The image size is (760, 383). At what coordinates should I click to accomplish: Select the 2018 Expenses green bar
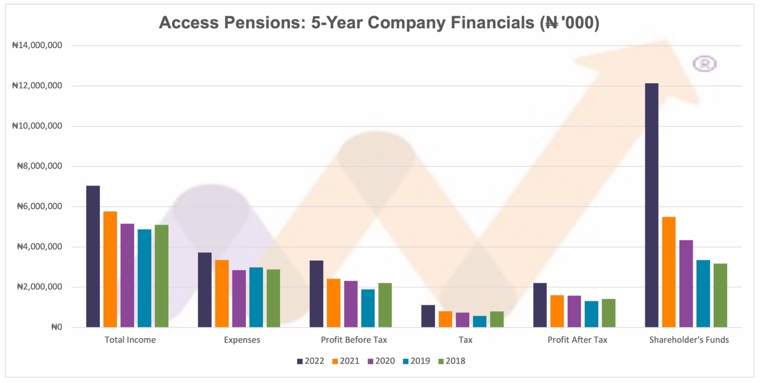tap(273, 298)
